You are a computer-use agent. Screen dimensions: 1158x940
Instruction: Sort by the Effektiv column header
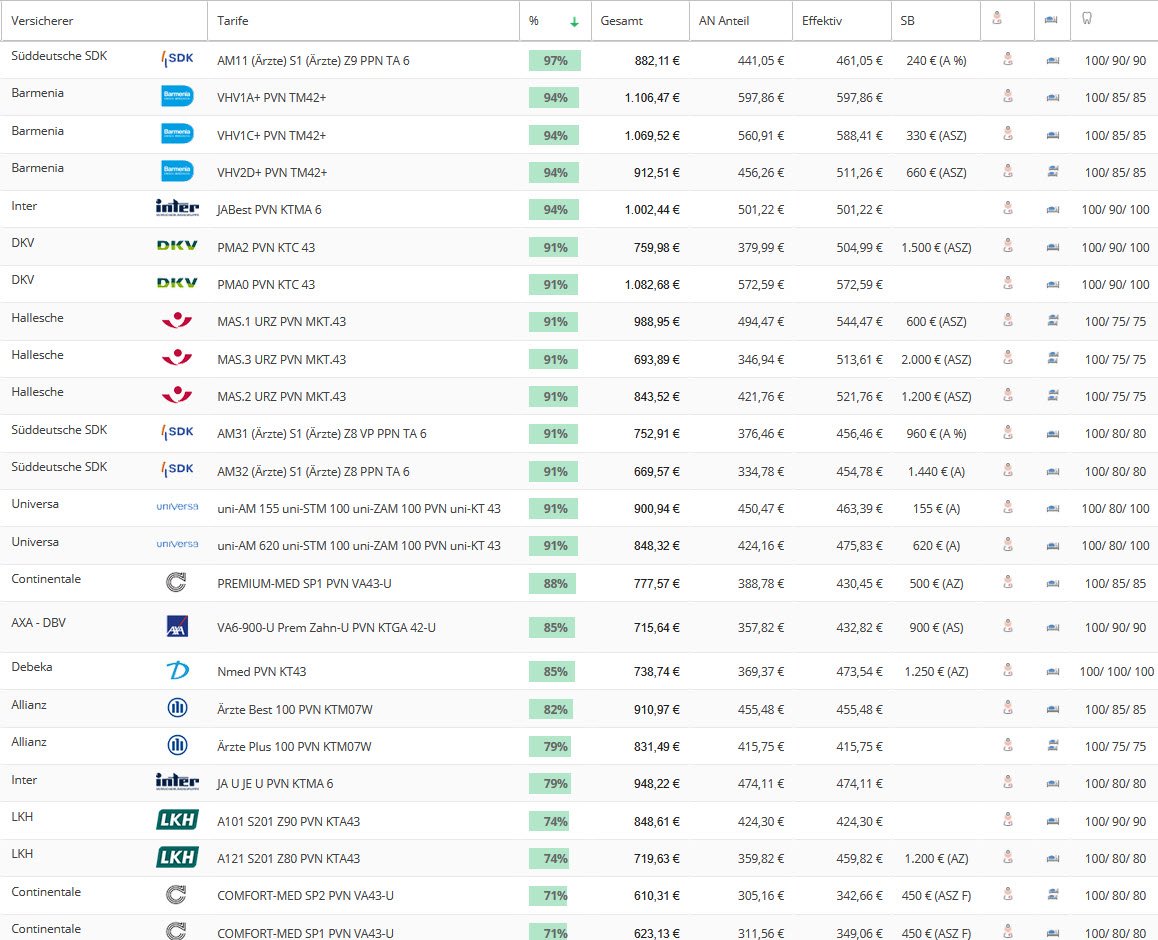(822, 21)
